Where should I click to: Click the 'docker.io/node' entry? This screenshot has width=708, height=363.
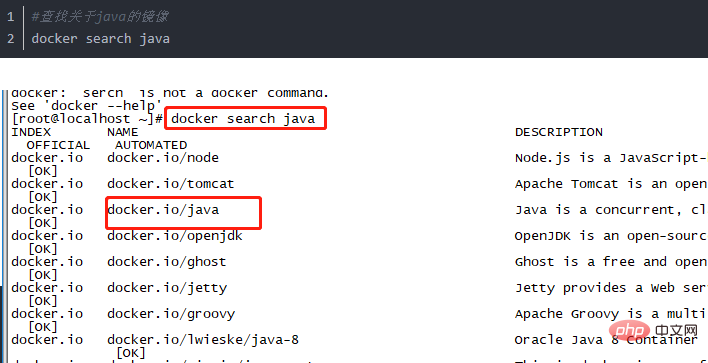pyautogui.click(x=163, y=158)
